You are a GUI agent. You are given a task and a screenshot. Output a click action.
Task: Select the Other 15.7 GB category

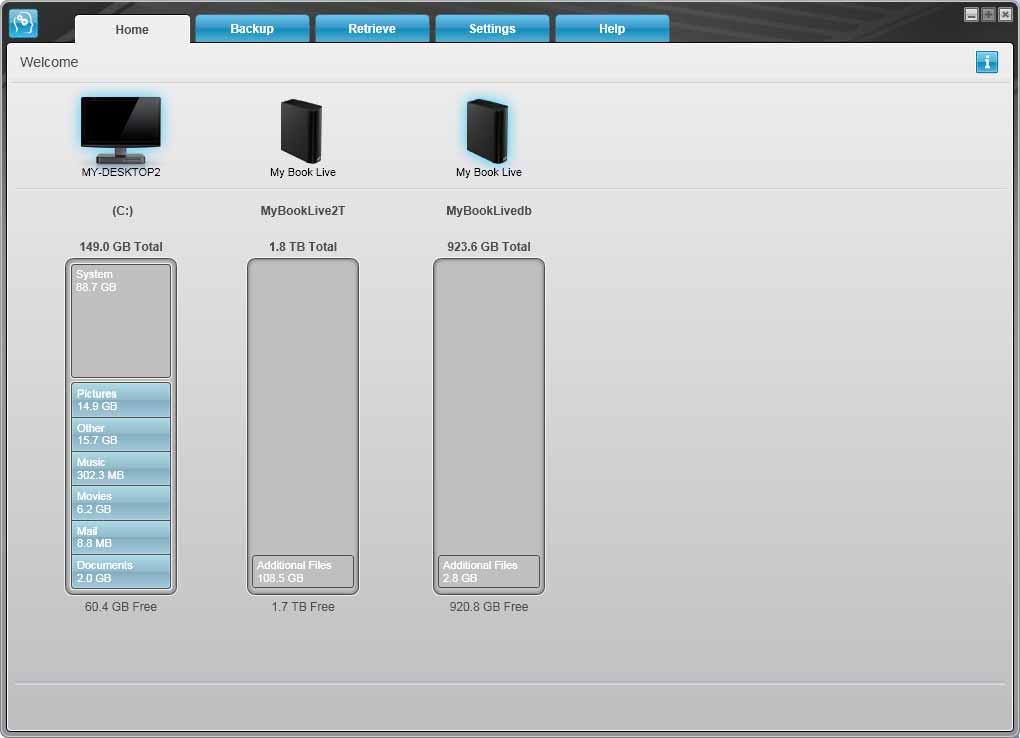(121, 434)
